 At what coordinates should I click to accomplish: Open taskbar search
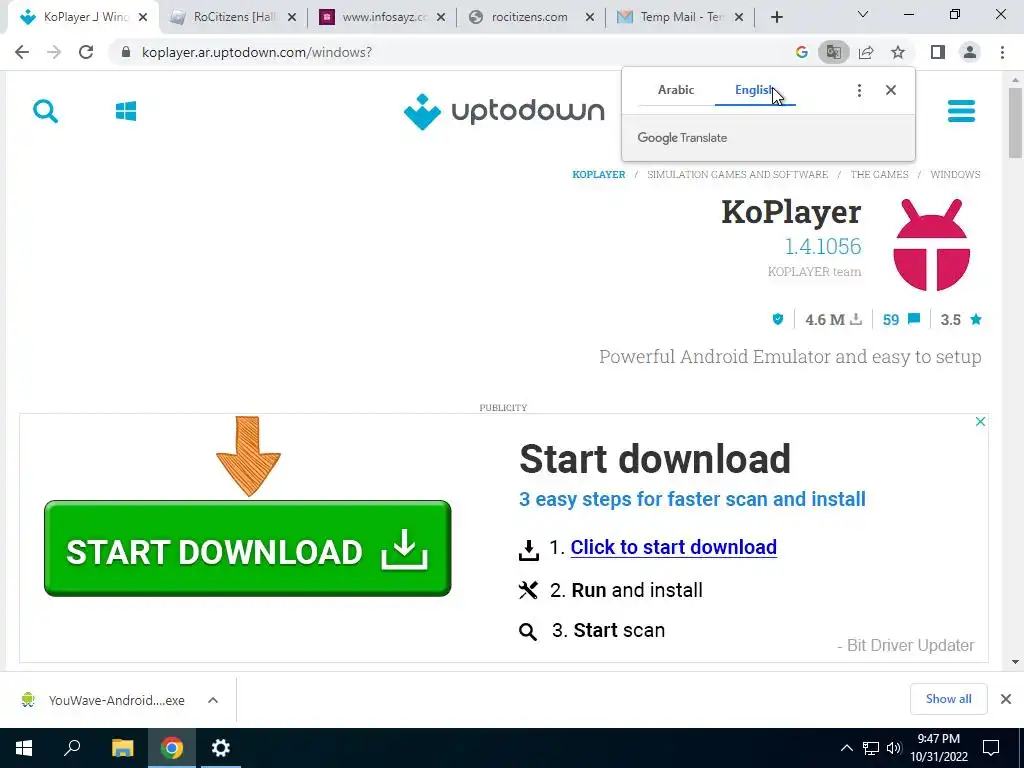(x=72, y=748)
